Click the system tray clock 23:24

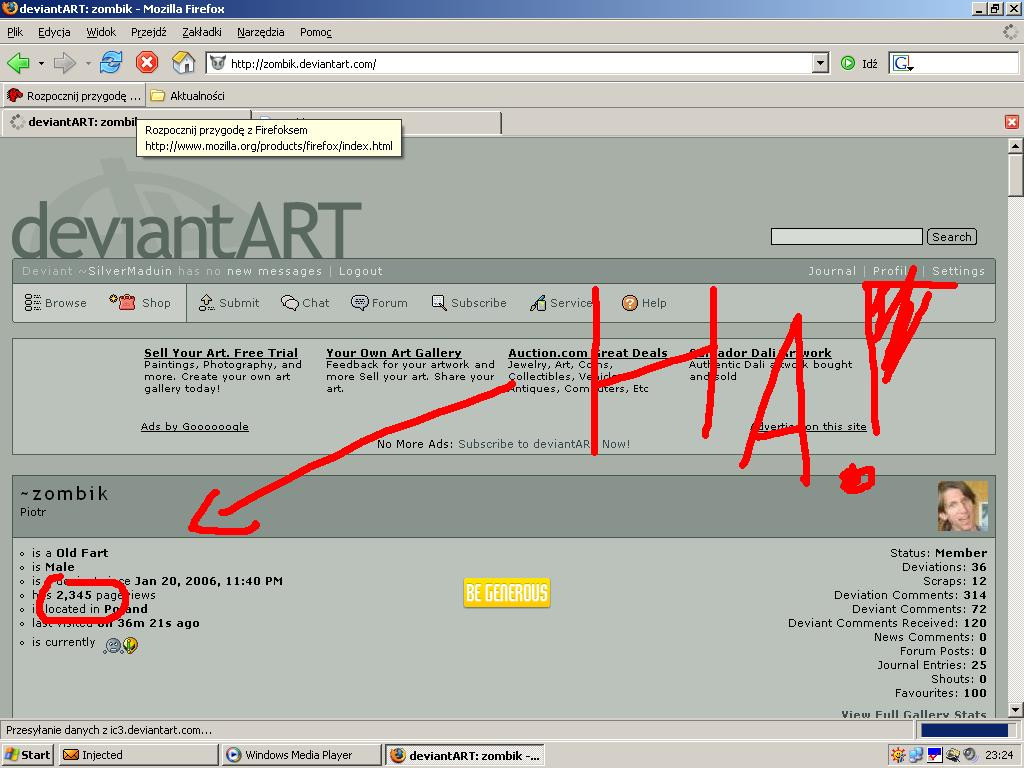point(999,755)
